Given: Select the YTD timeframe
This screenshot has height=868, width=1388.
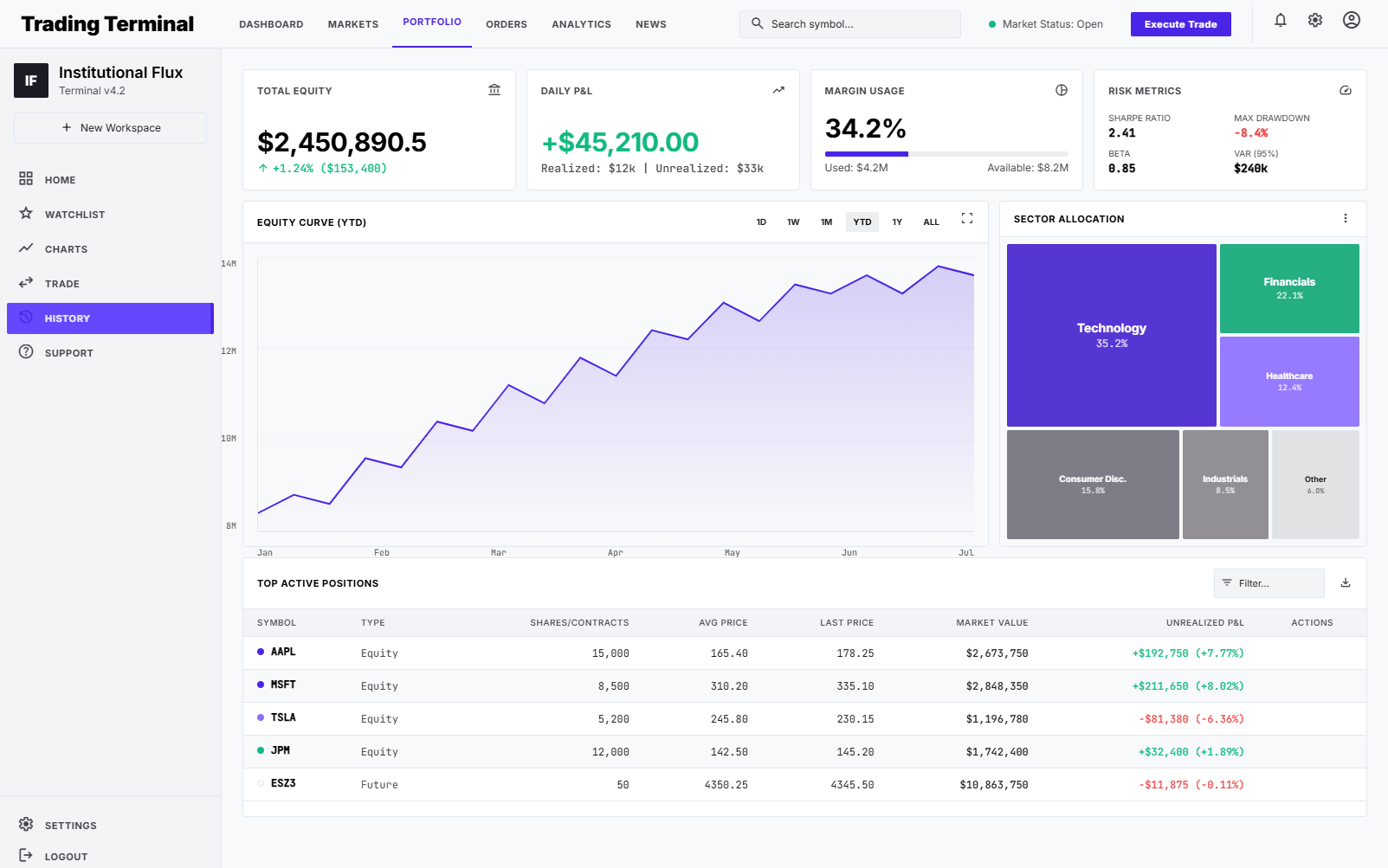Looking at the screenshot, I should [862, 222].
